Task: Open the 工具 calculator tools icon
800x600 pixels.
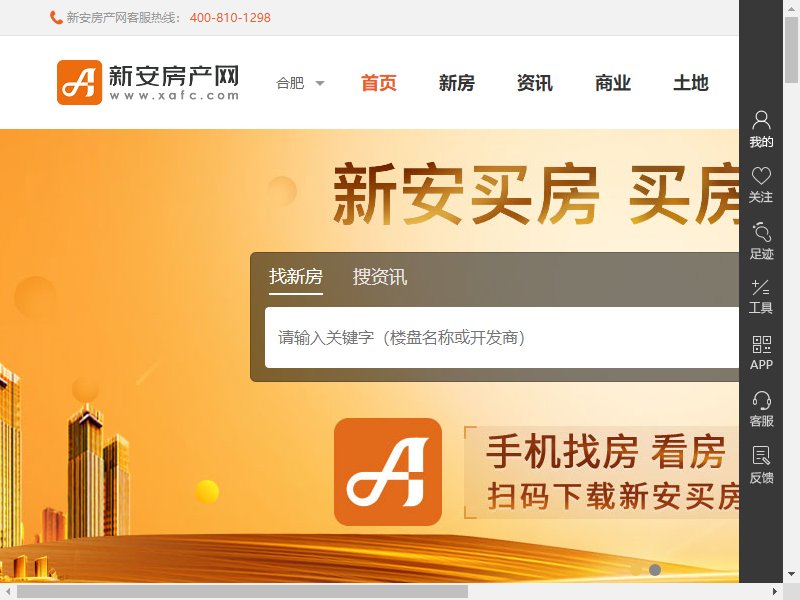Action: pos(761,296)
